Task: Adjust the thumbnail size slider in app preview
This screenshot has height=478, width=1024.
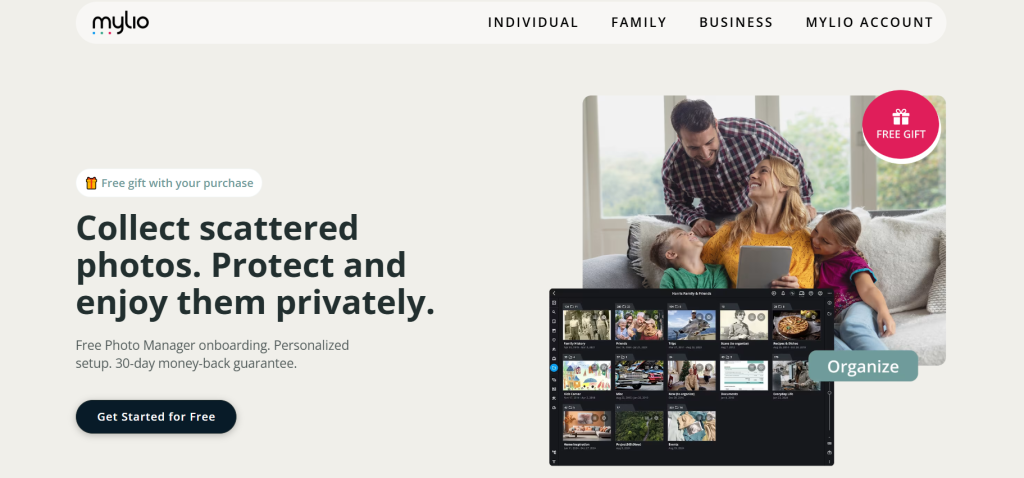Action: point(829,392)
